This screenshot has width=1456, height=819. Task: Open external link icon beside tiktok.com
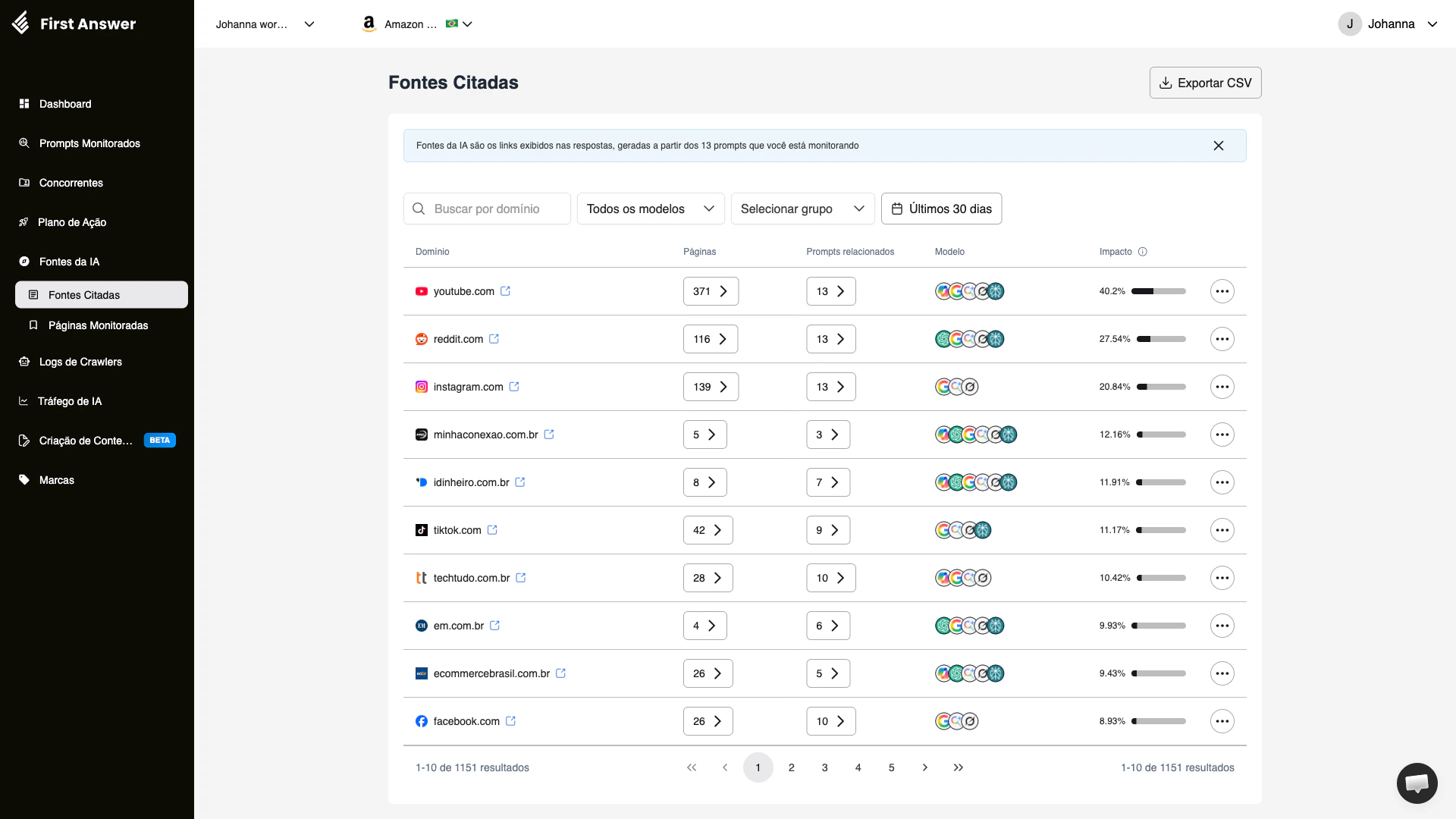(492, 530)
